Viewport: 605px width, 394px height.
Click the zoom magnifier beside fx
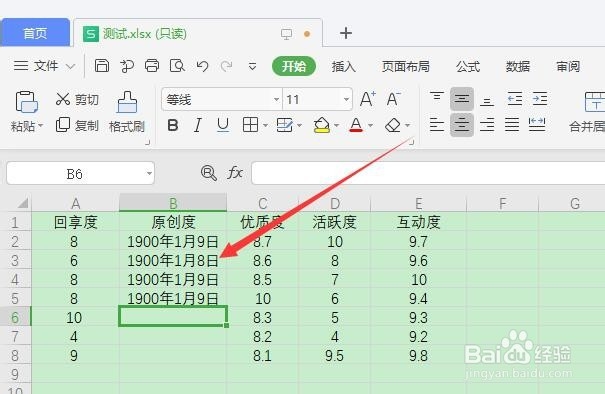209,173
